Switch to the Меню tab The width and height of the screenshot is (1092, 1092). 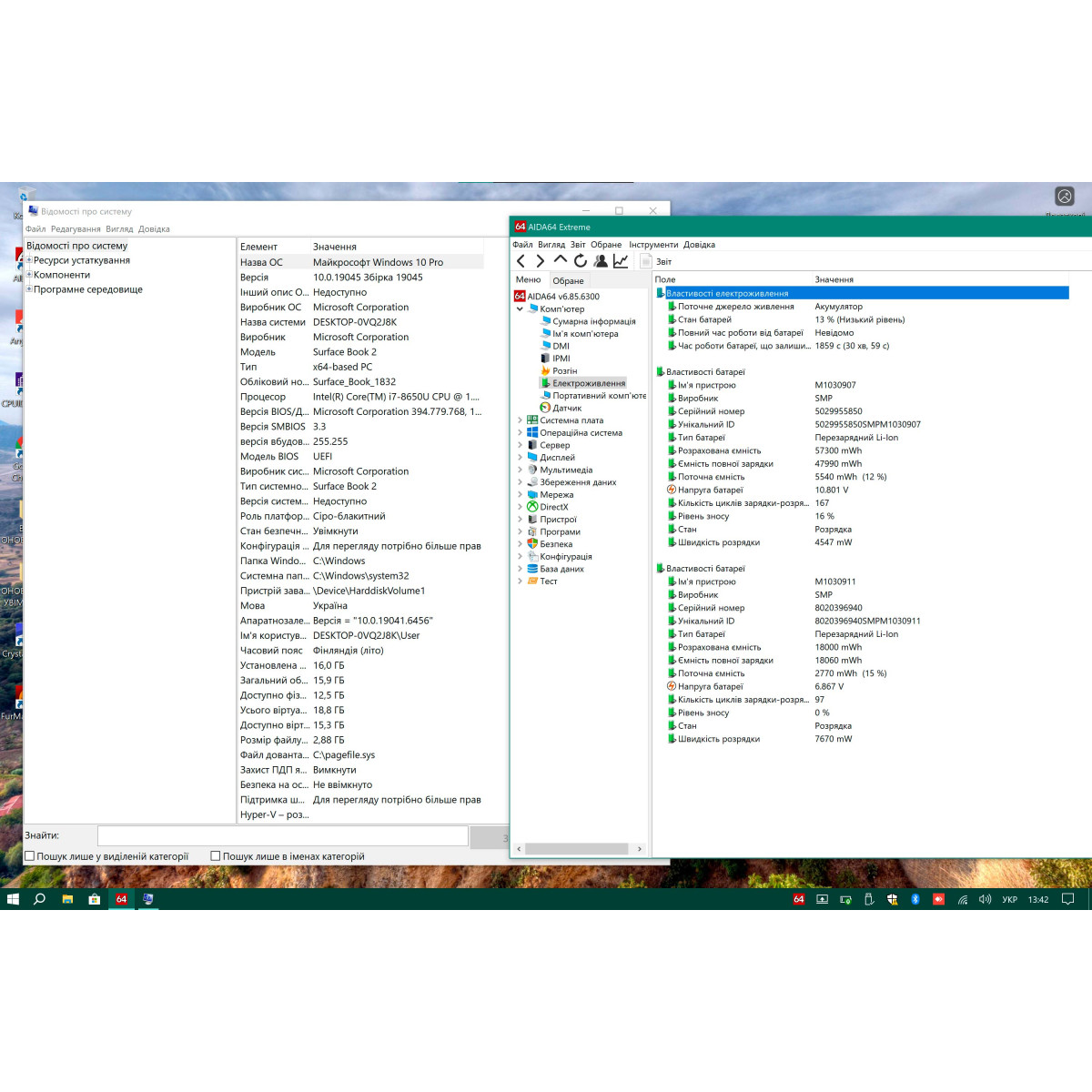[528, 280]
